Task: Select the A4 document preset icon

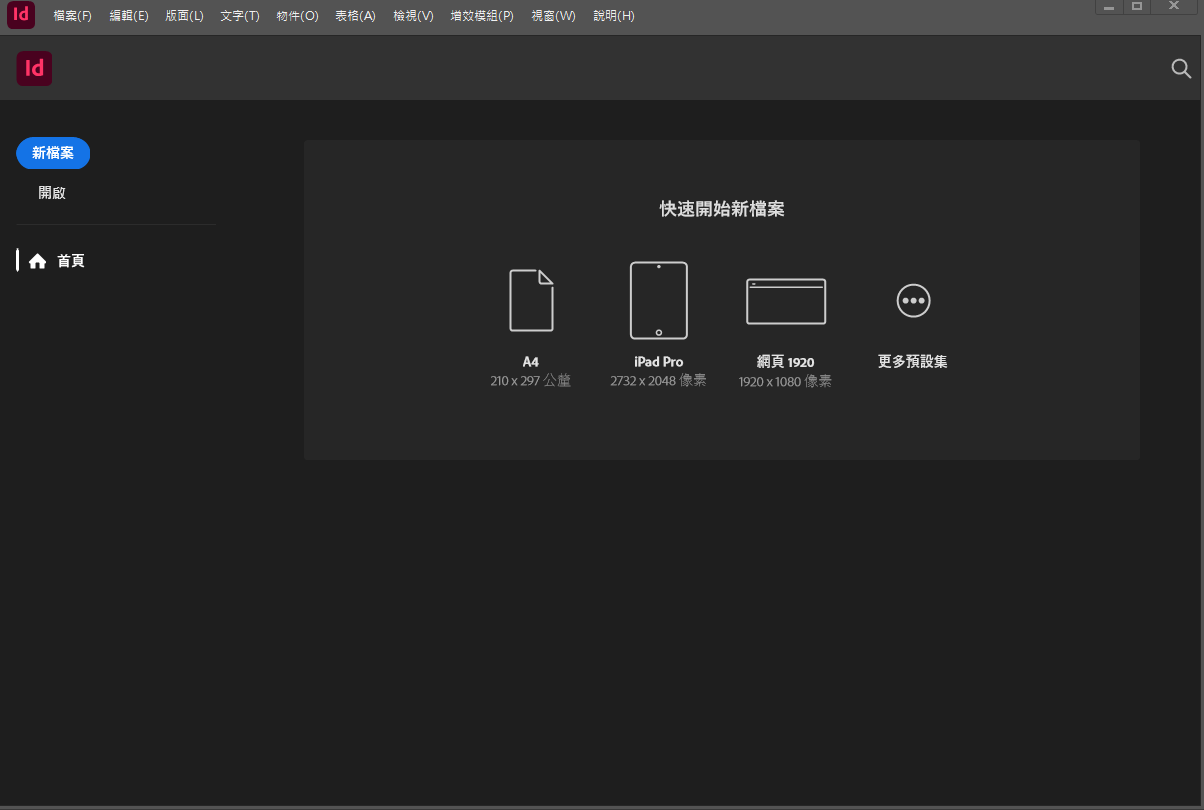Action: pos(531,300)
